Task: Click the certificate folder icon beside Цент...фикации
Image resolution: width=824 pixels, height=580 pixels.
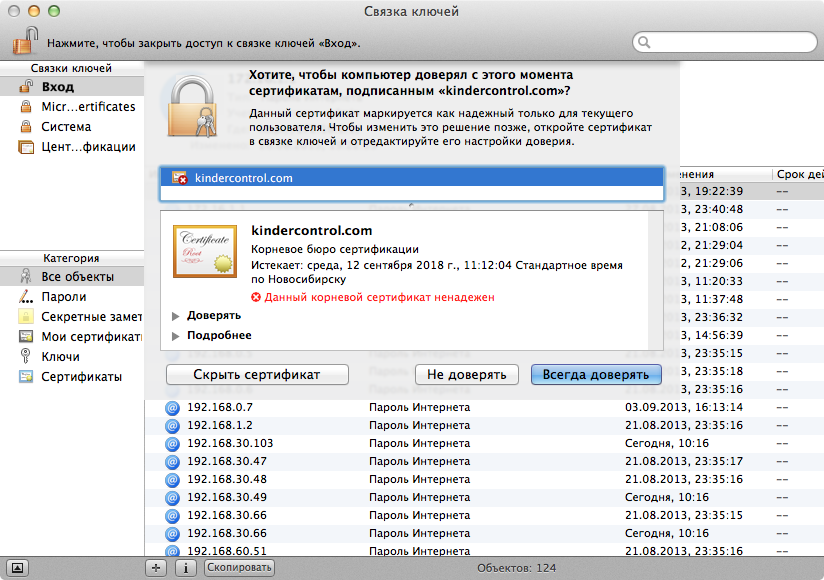Action: 26,147
